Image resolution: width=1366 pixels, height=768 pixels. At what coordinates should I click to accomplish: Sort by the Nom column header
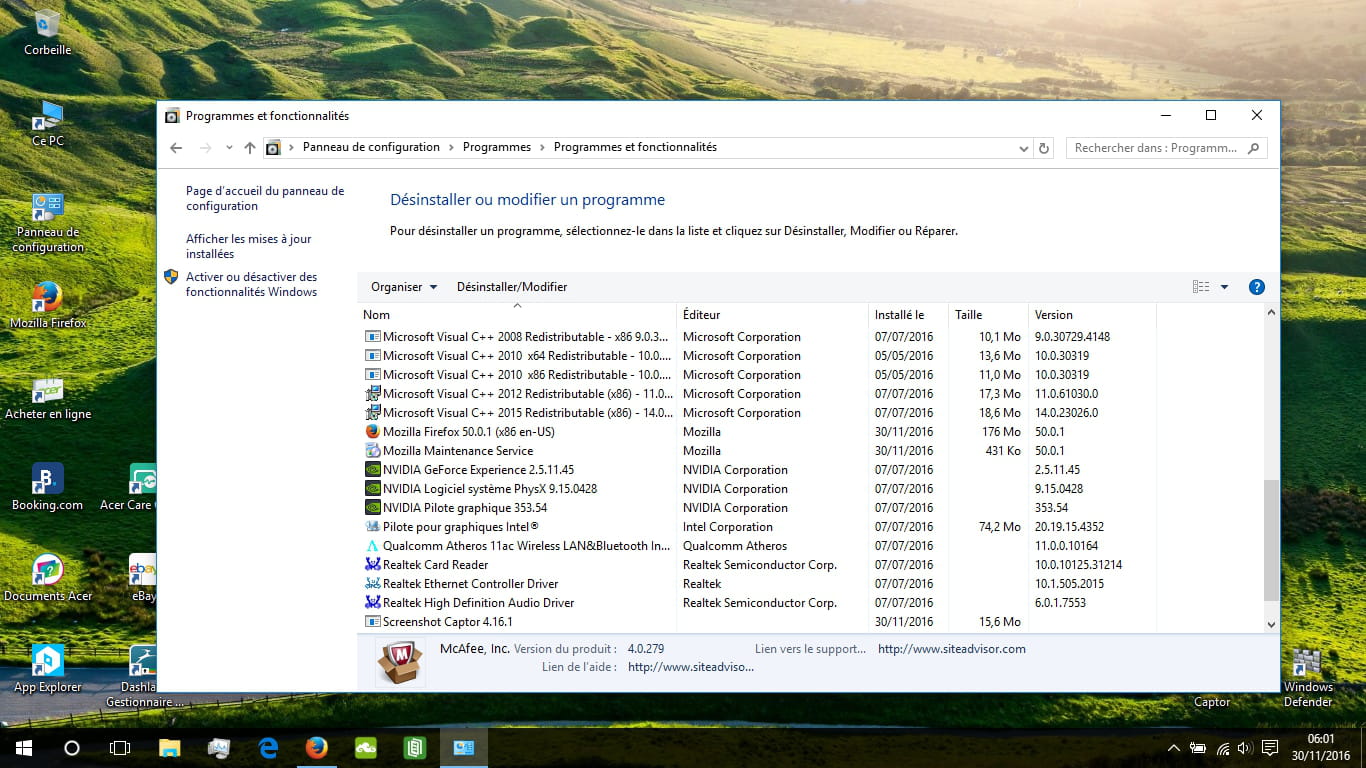pyautogui.click(x=517, y=315)
